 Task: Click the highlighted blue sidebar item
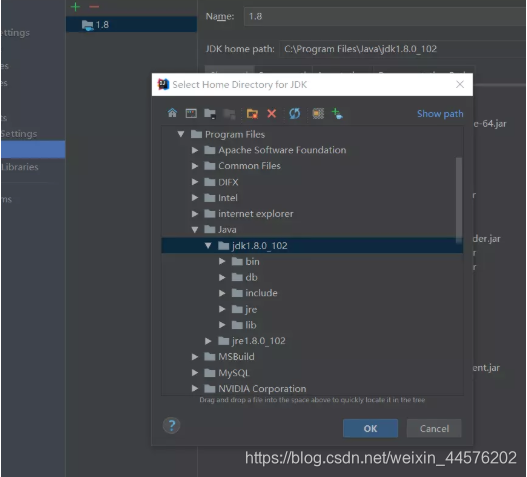tap(33, 149)
